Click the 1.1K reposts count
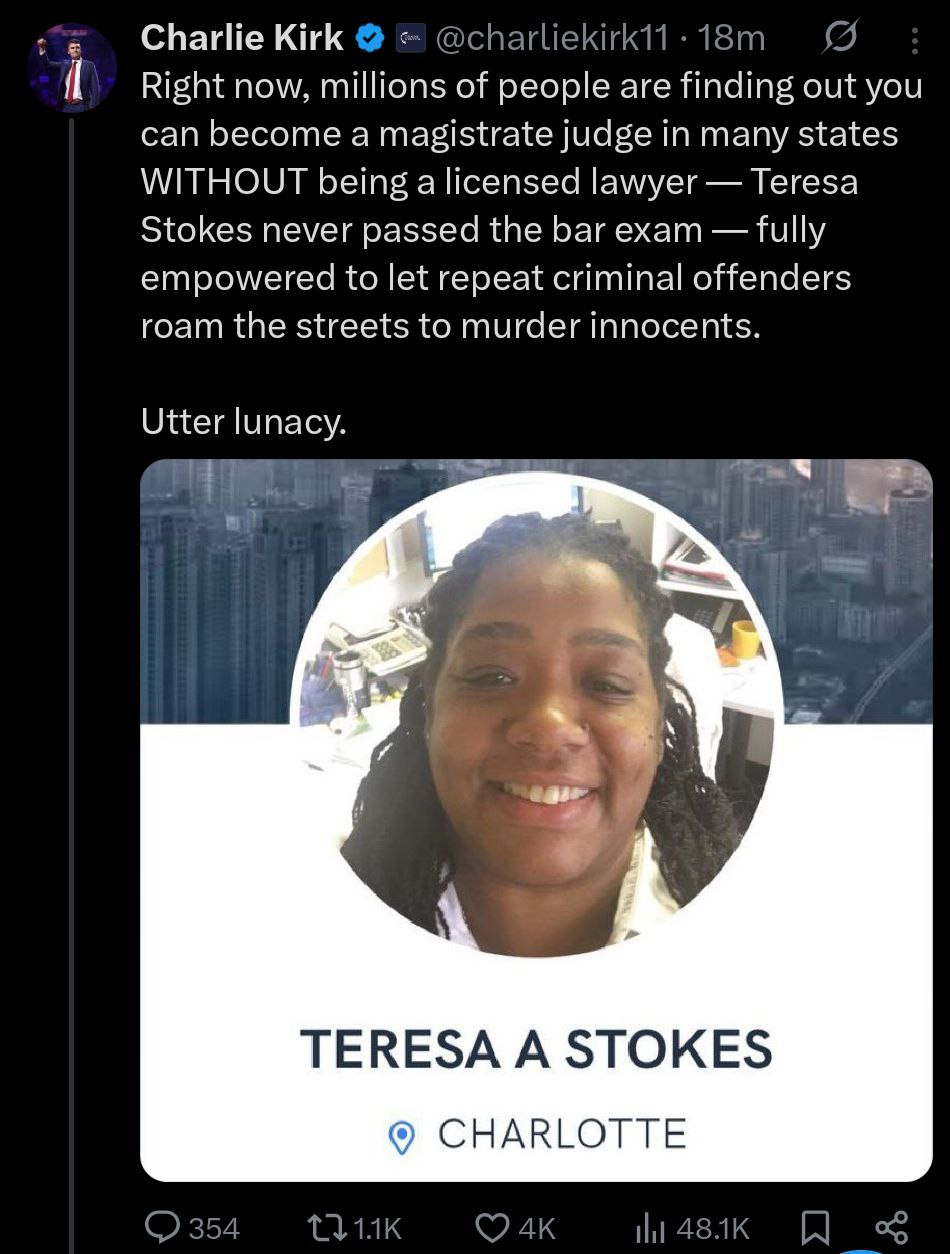The image size is (950, 1254). (x=378, y=1227)
